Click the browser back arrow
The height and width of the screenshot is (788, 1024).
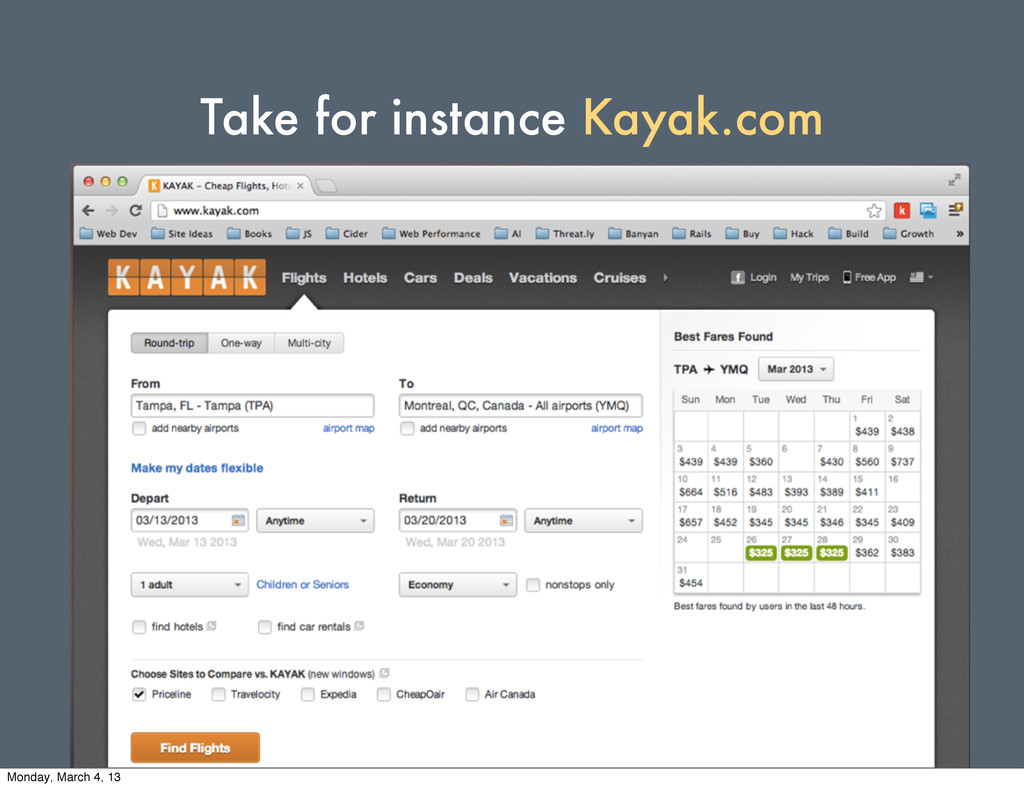click(x=88, y=210)
